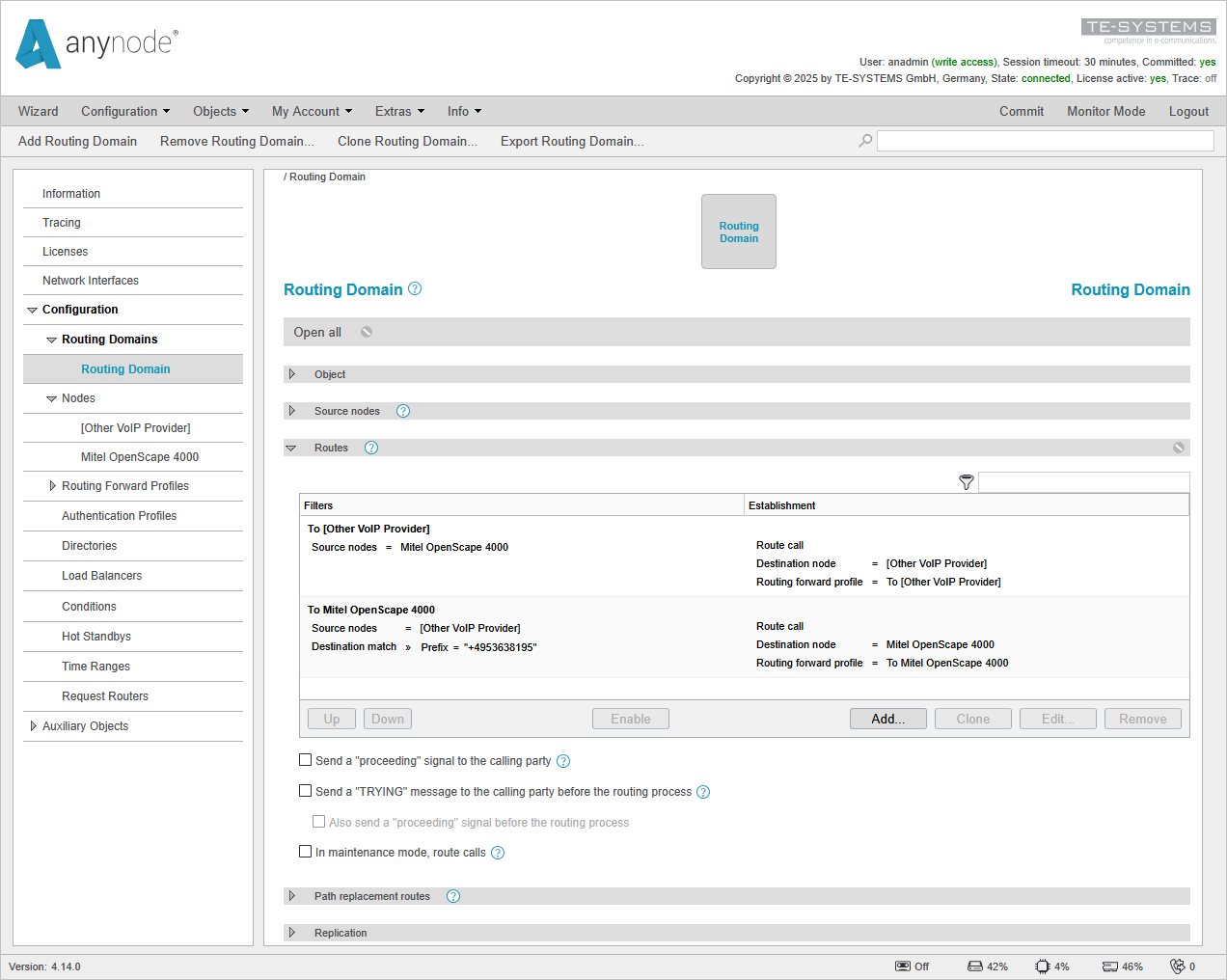Viewport: 1227px width, 980px height.
Task: Select Monitor Mode from the top menu
Action: pyautogui.click(x=1105, y=111)
